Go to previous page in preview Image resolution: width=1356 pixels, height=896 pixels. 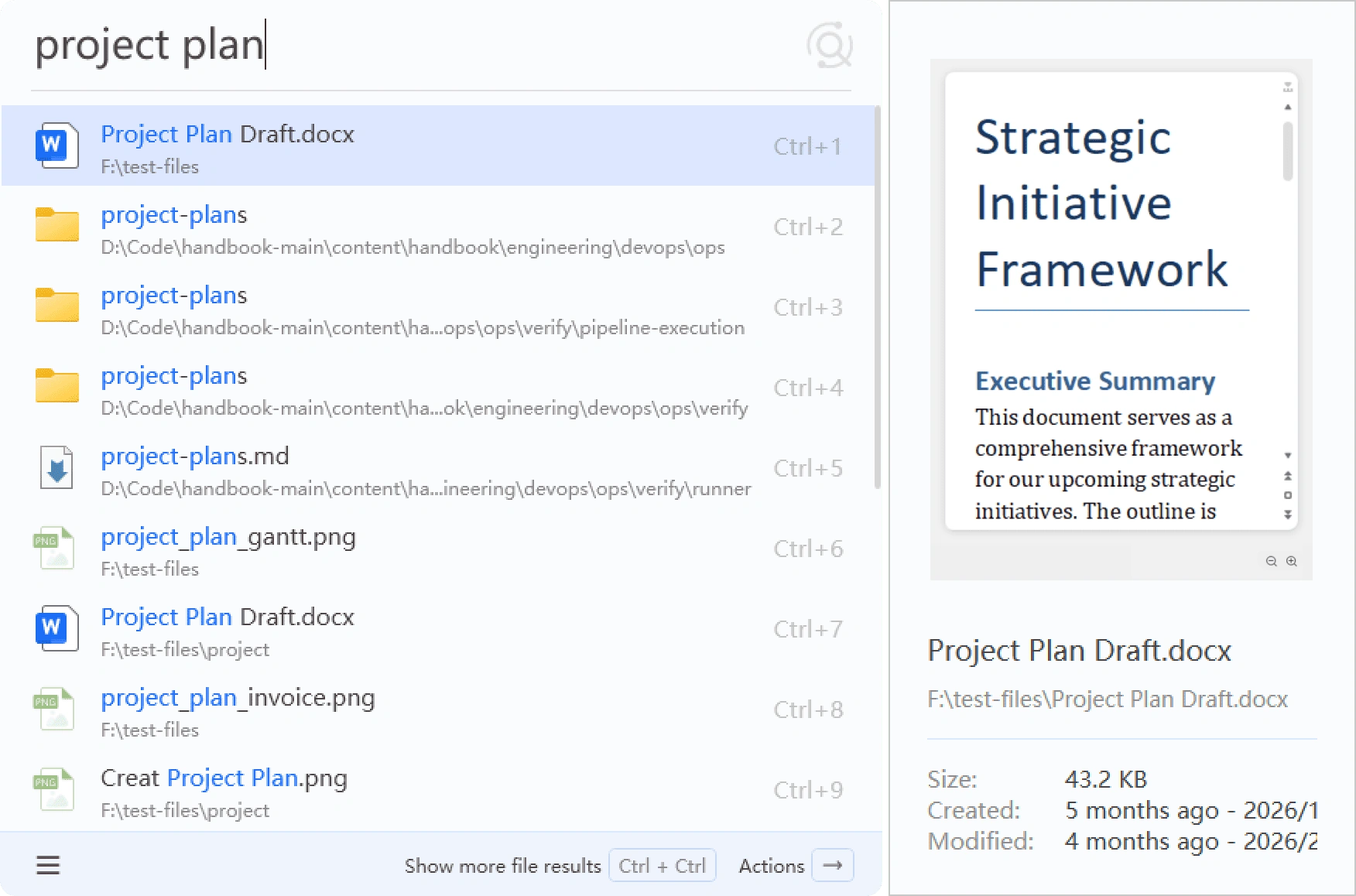click(x=1288, y=475)
